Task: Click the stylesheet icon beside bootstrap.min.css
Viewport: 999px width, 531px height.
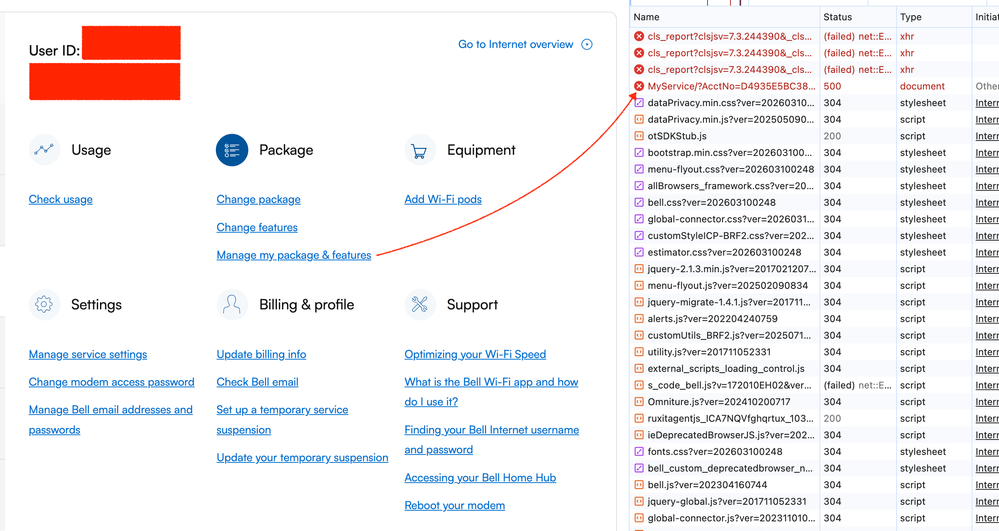Action: pos(638,152)
